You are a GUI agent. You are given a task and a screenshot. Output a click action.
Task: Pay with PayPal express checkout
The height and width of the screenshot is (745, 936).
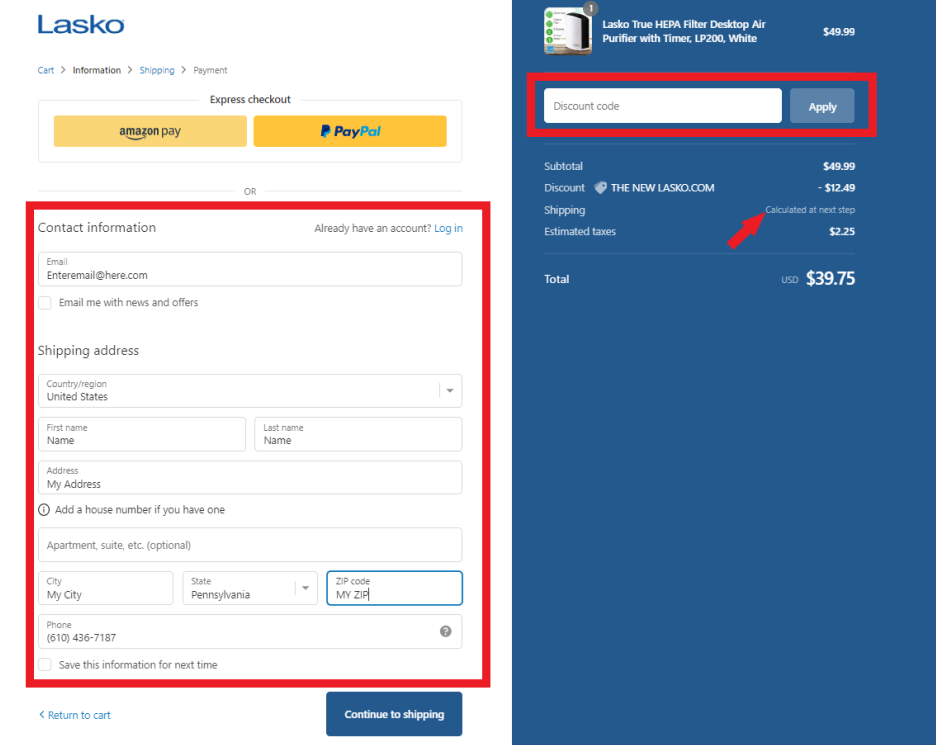(350, 131)
